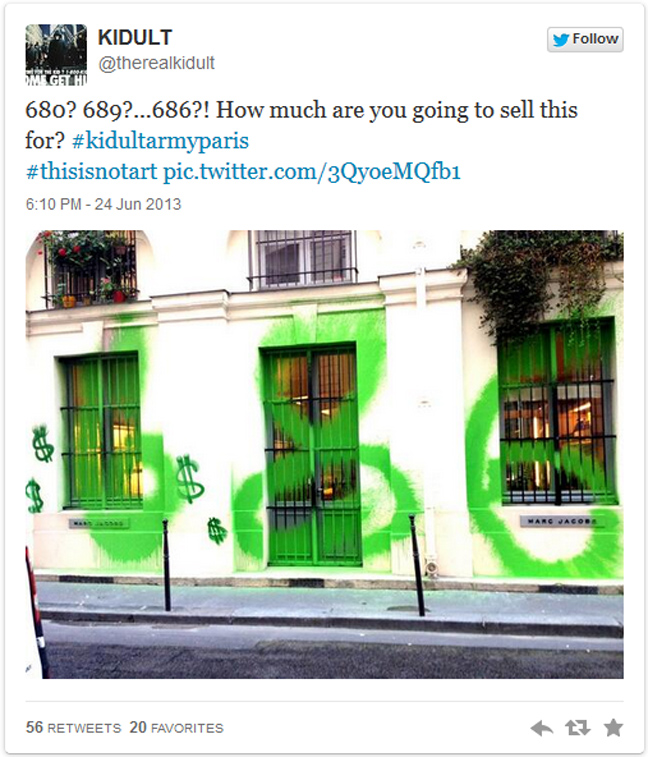The image size is (648, 757).
Task: Click the flower balcony window in photo
Action: (x=92, y=269)
